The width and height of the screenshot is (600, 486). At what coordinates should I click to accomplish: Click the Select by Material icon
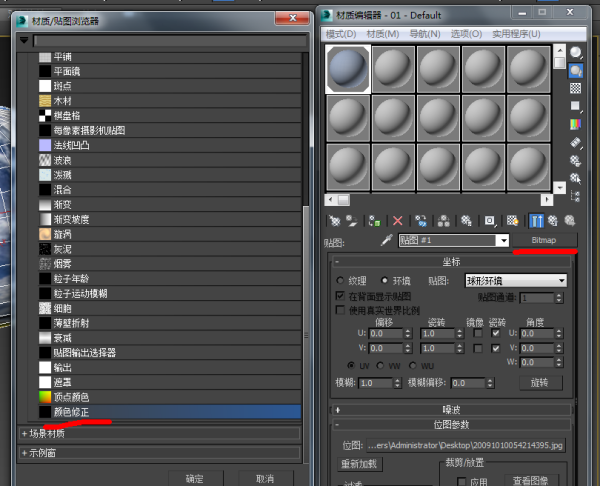576,178
